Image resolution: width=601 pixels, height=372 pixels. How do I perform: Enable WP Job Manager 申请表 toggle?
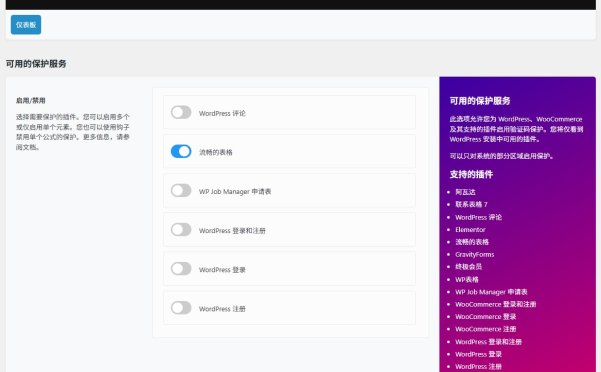pos(181,190)
